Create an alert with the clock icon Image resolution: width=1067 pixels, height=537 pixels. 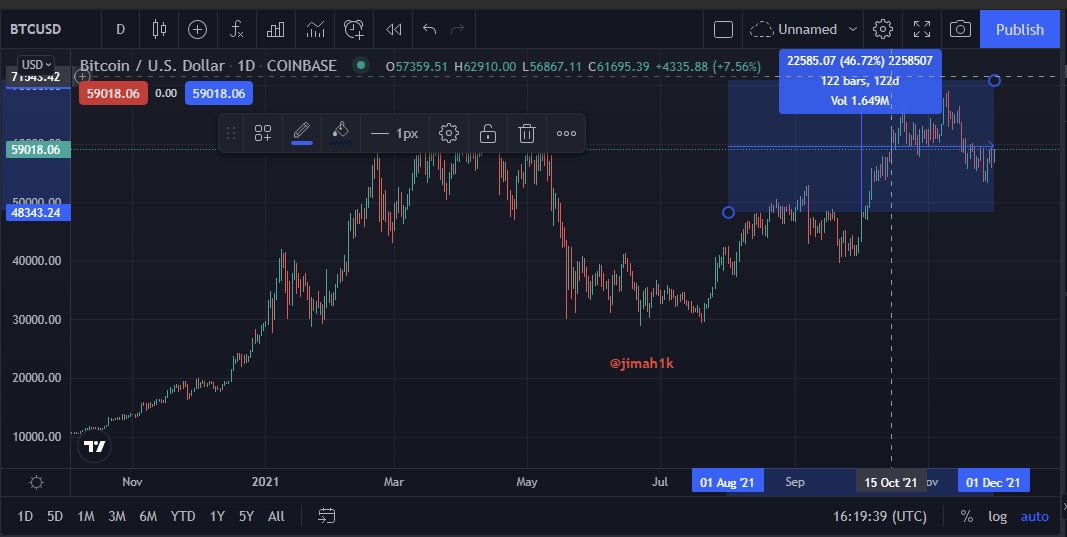tap(354, 29)
